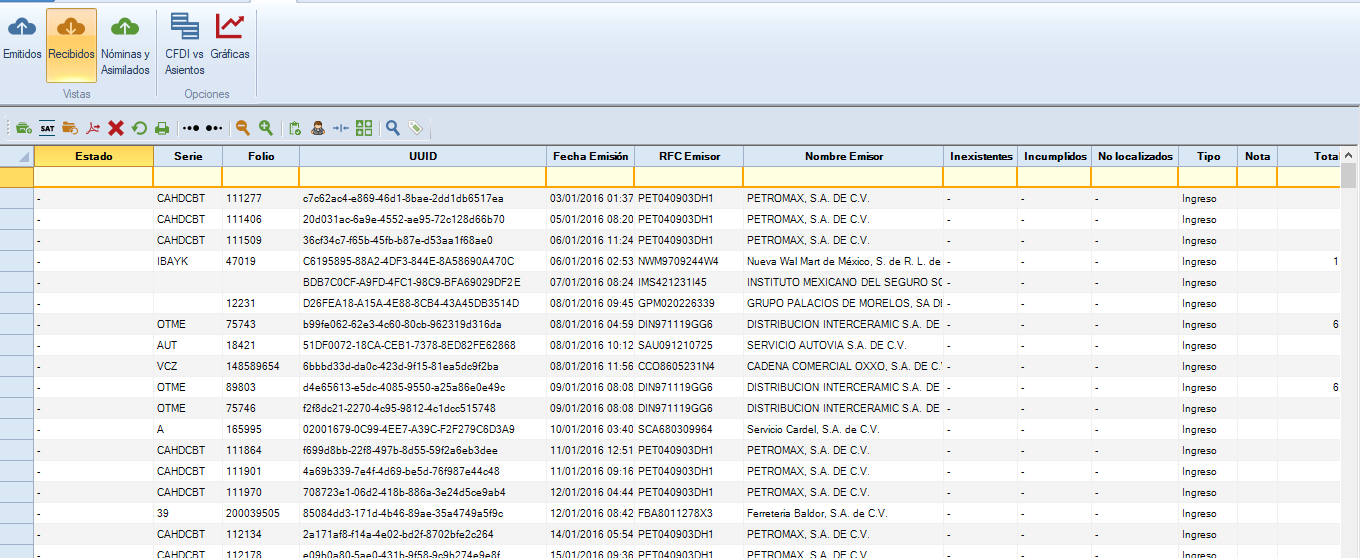The height and width of the screenshot is (558, 1360).
Task: Click filter field under Serie column
Action: (187, 177)
